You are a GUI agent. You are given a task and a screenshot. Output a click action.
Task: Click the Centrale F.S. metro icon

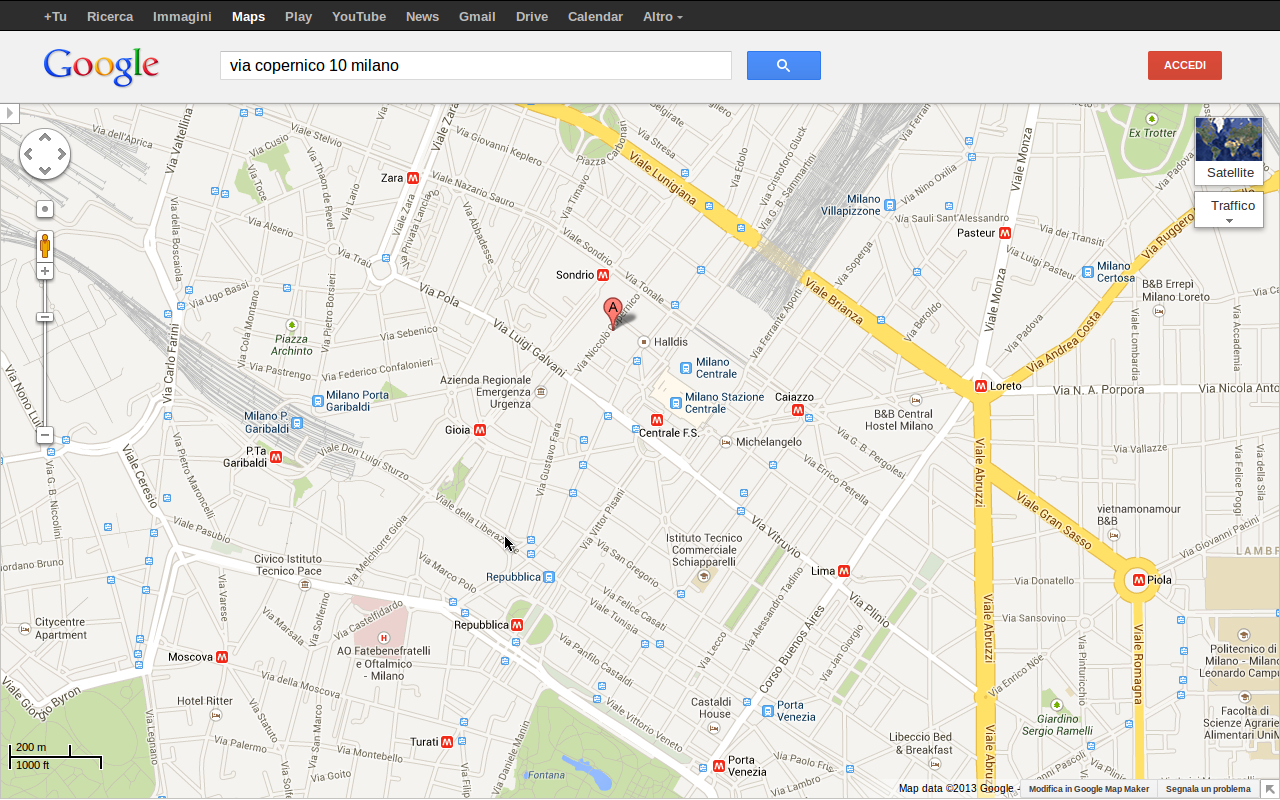657,420
